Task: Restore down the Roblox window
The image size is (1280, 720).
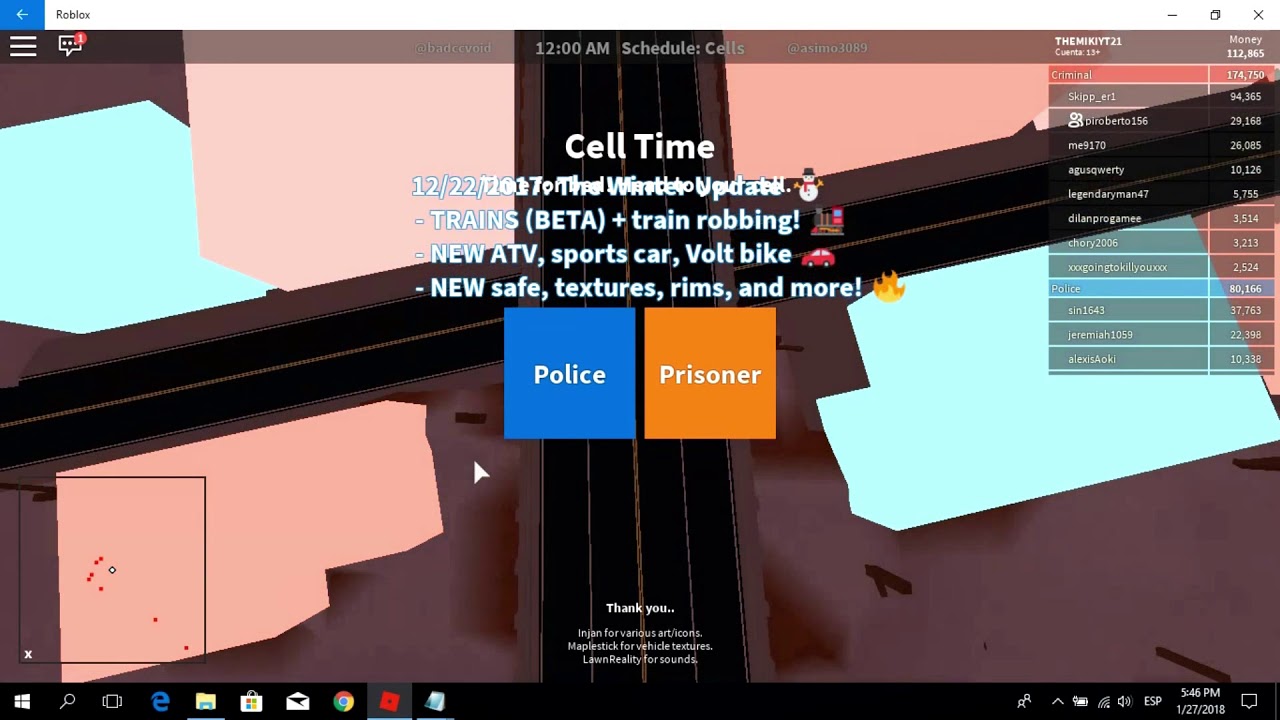Action: click(x=1215, y=15)
